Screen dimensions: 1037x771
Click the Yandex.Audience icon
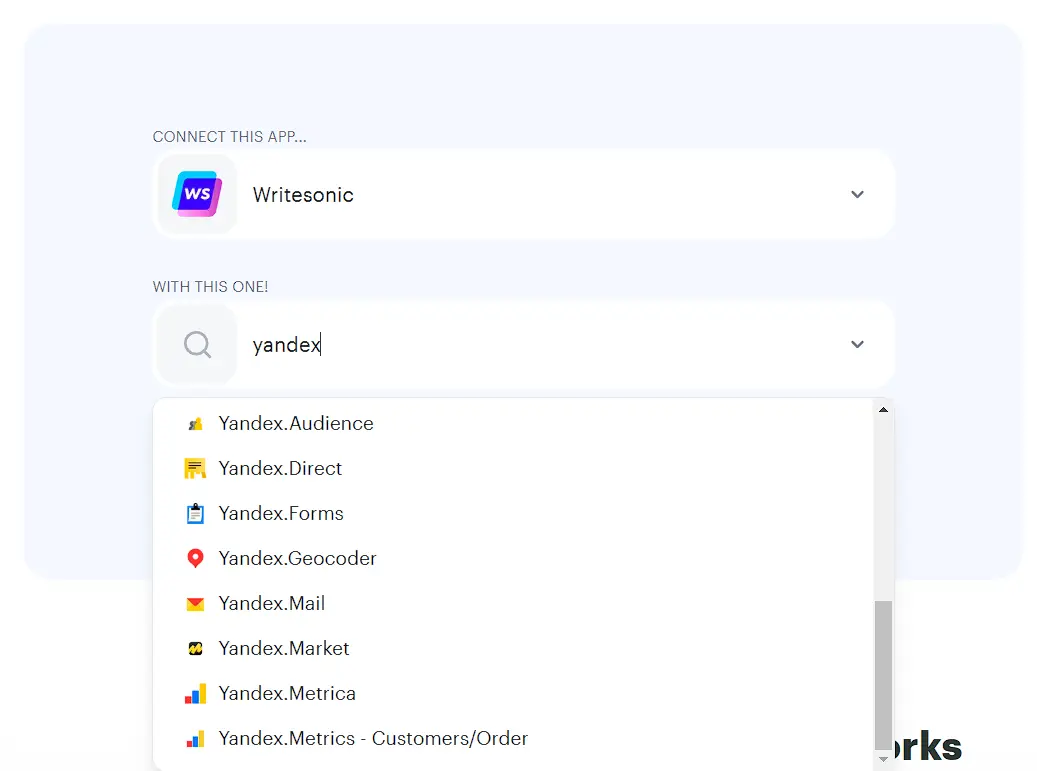195,424
